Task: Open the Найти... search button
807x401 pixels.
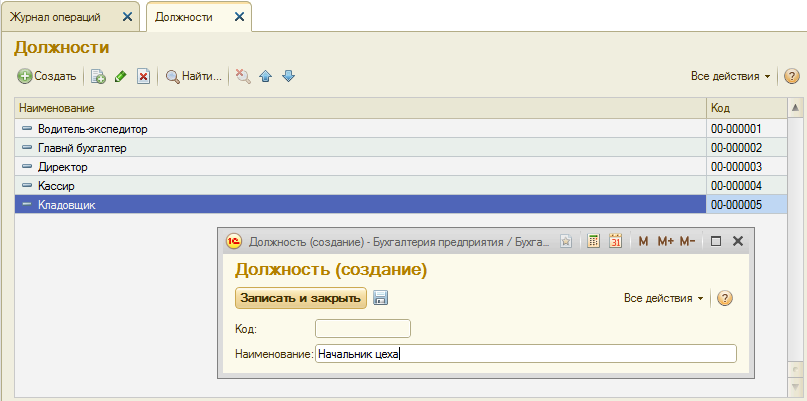Action: 193,76
